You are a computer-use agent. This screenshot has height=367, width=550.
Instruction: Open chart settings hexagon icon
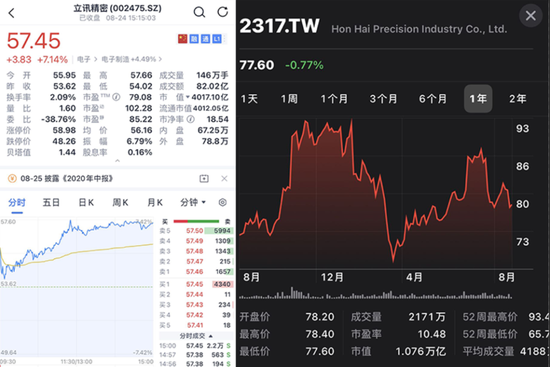(222, 202)
